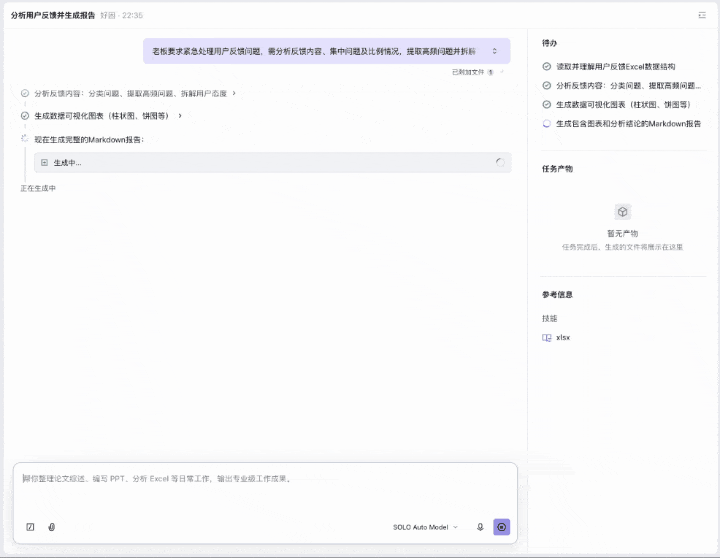The width and height of the screenshot is (720, 558).
Task: Click in-progress circle for Markdown报告 todo item
Action: tap(547, 124)
